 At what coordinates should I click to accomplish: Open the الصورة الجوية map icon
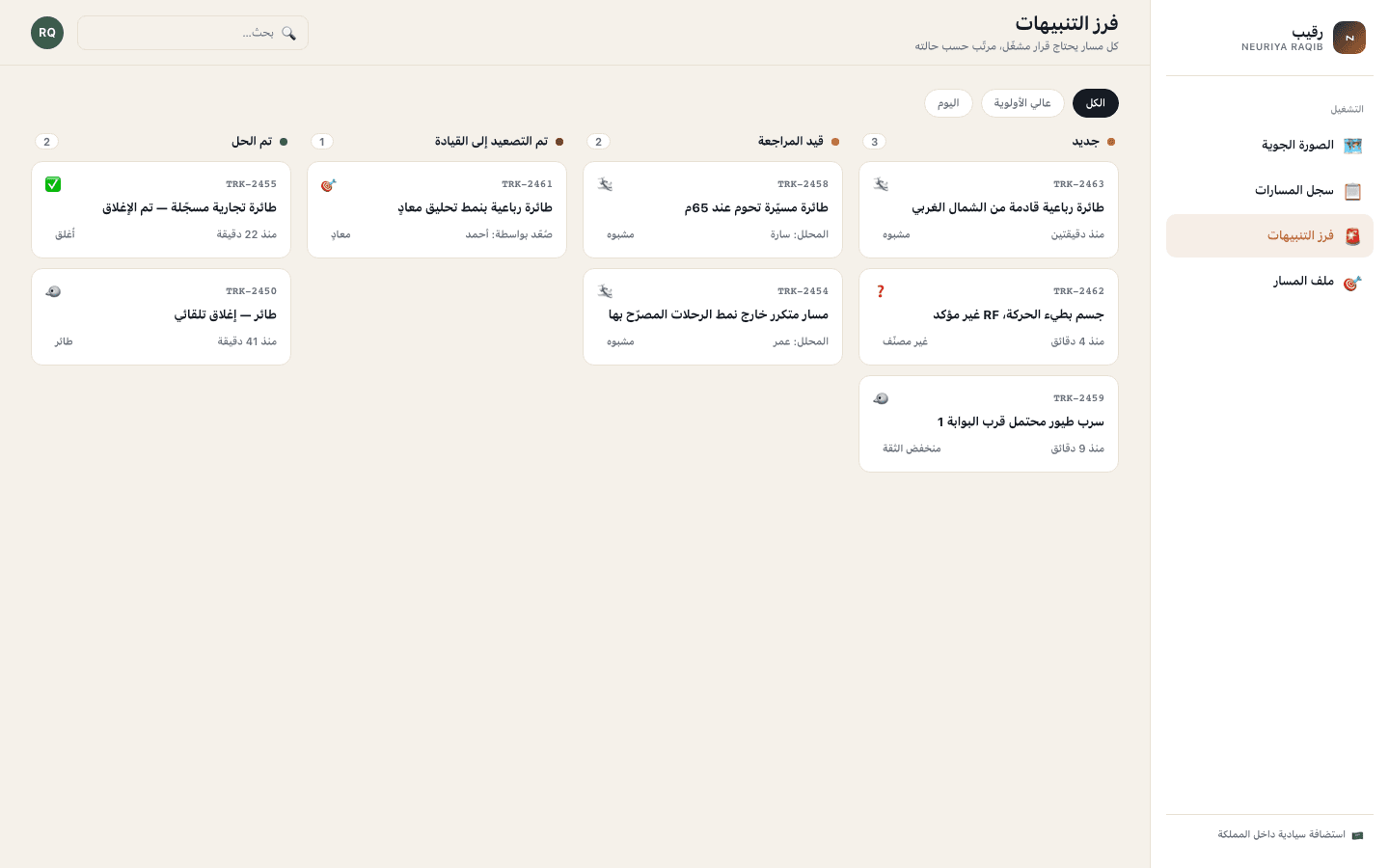click(1352, 146)
